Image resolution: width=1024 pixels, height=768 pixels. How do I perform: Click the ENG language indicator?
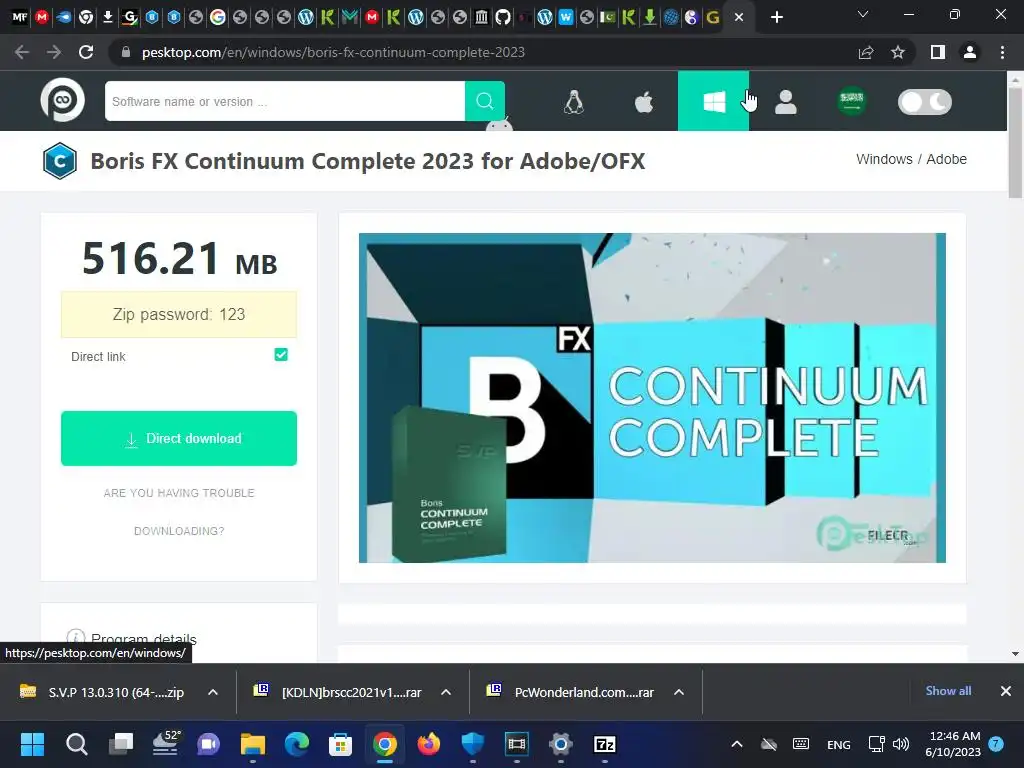pyautogui.click(x=839, y=744)
